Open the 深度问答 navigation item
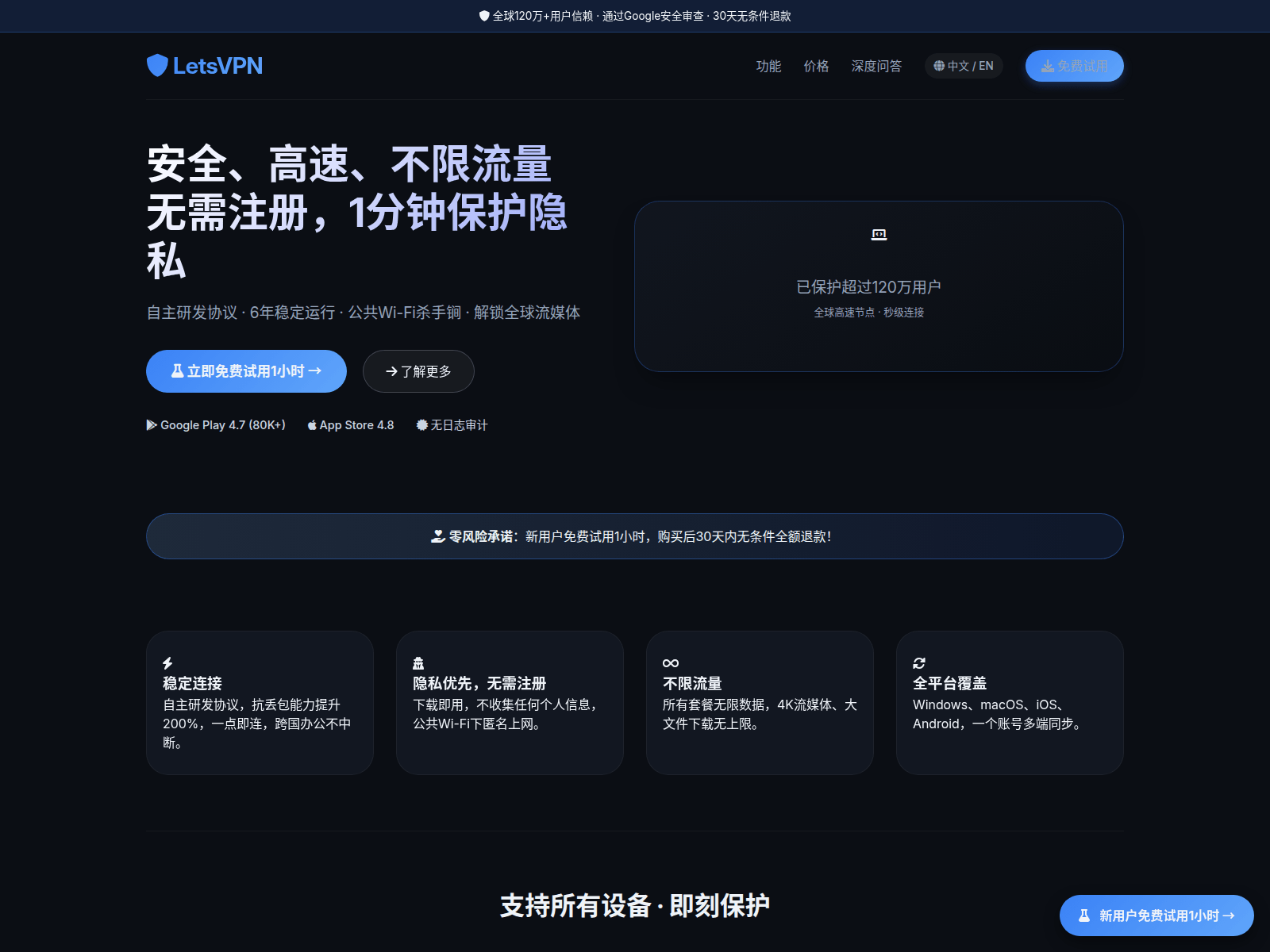Screen dimensions: 1270x952 [x=876, y=66]
